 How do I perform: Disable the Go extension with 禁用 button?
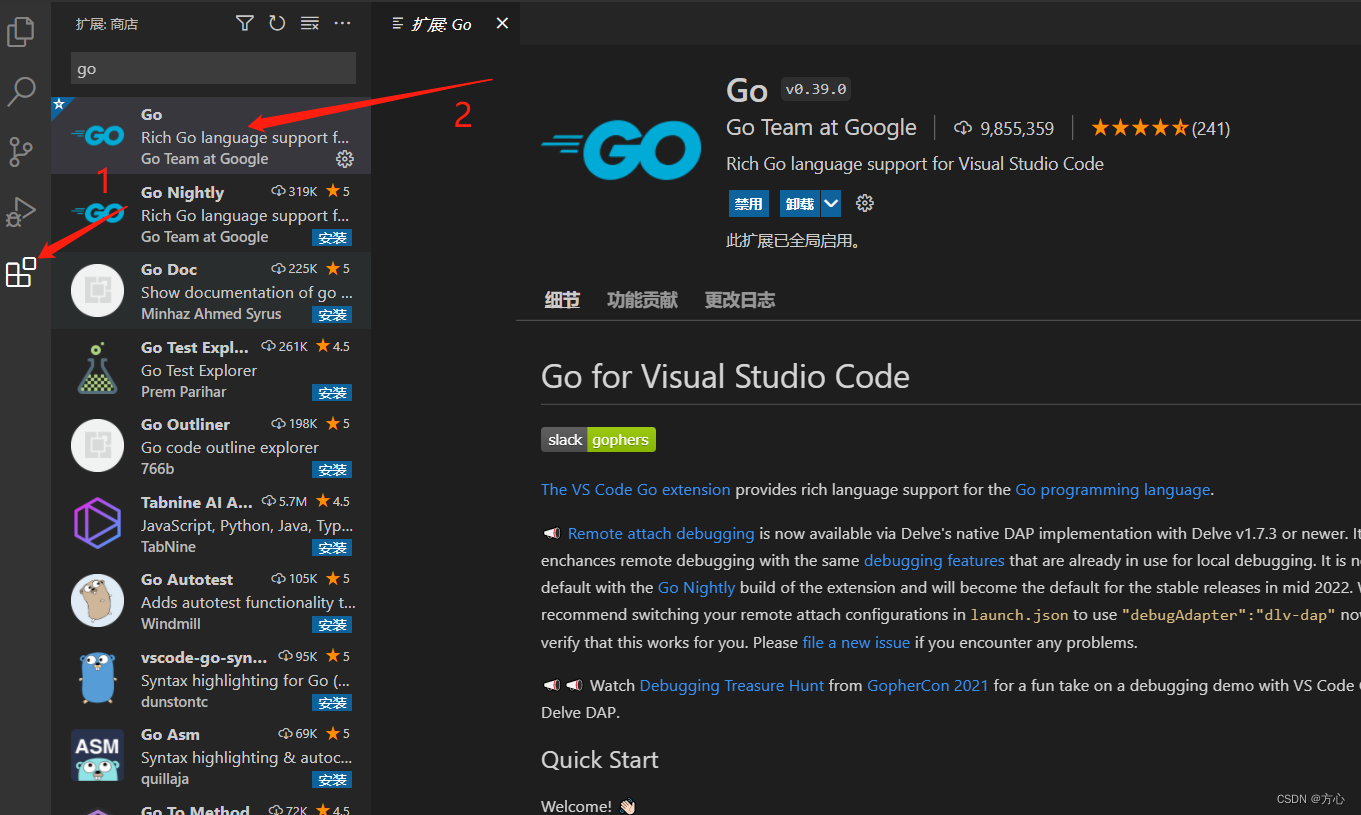748,204
